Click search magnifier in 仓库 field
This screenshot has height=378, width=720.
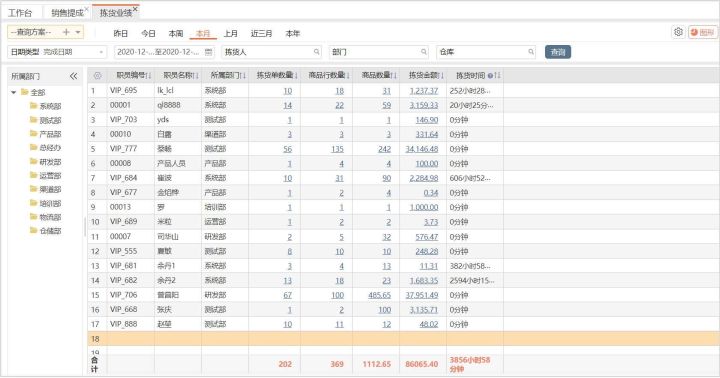point(531,52)
